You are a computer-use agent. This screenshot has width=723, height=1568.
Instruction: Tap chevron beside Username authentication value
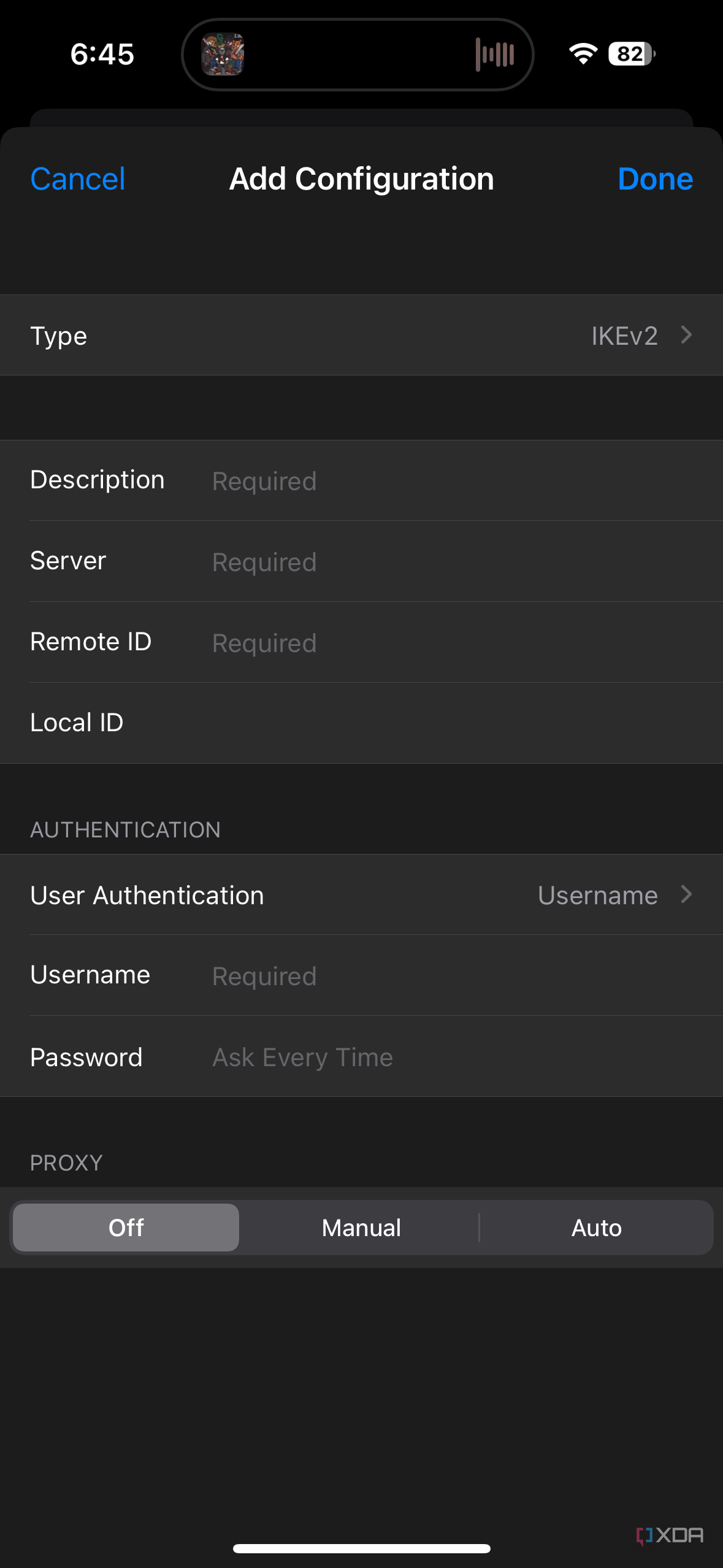point(686,894)
